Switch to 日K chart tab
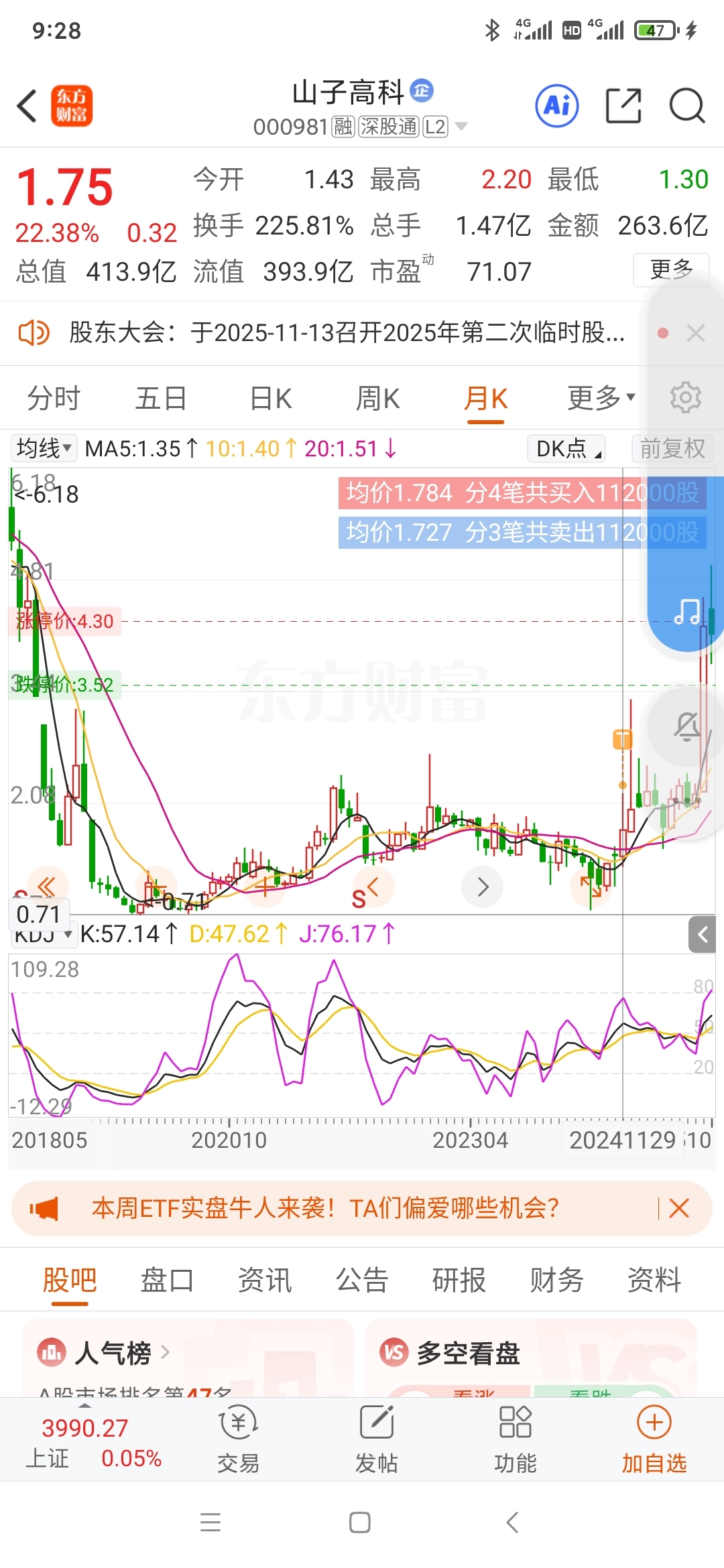Viewport: 724px width, 1568px height. (271, 398)
